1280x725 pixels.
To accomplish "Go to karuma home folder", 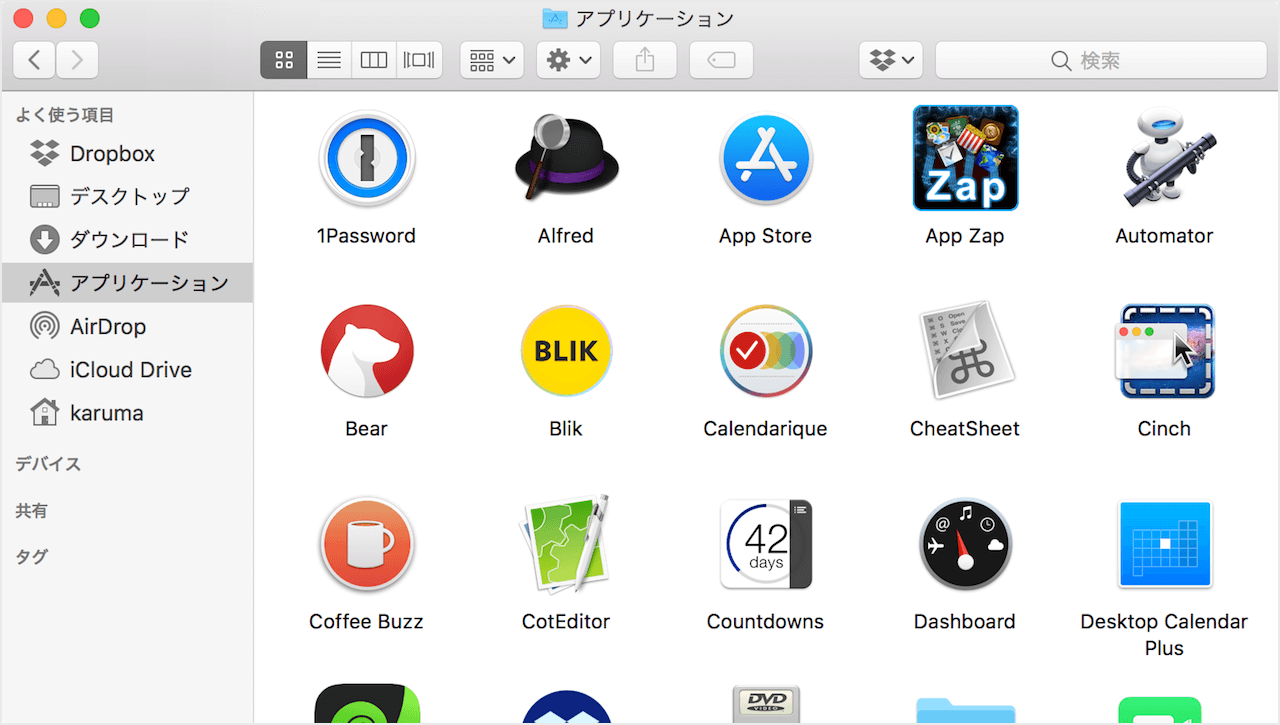I will [x=127, y=413].
